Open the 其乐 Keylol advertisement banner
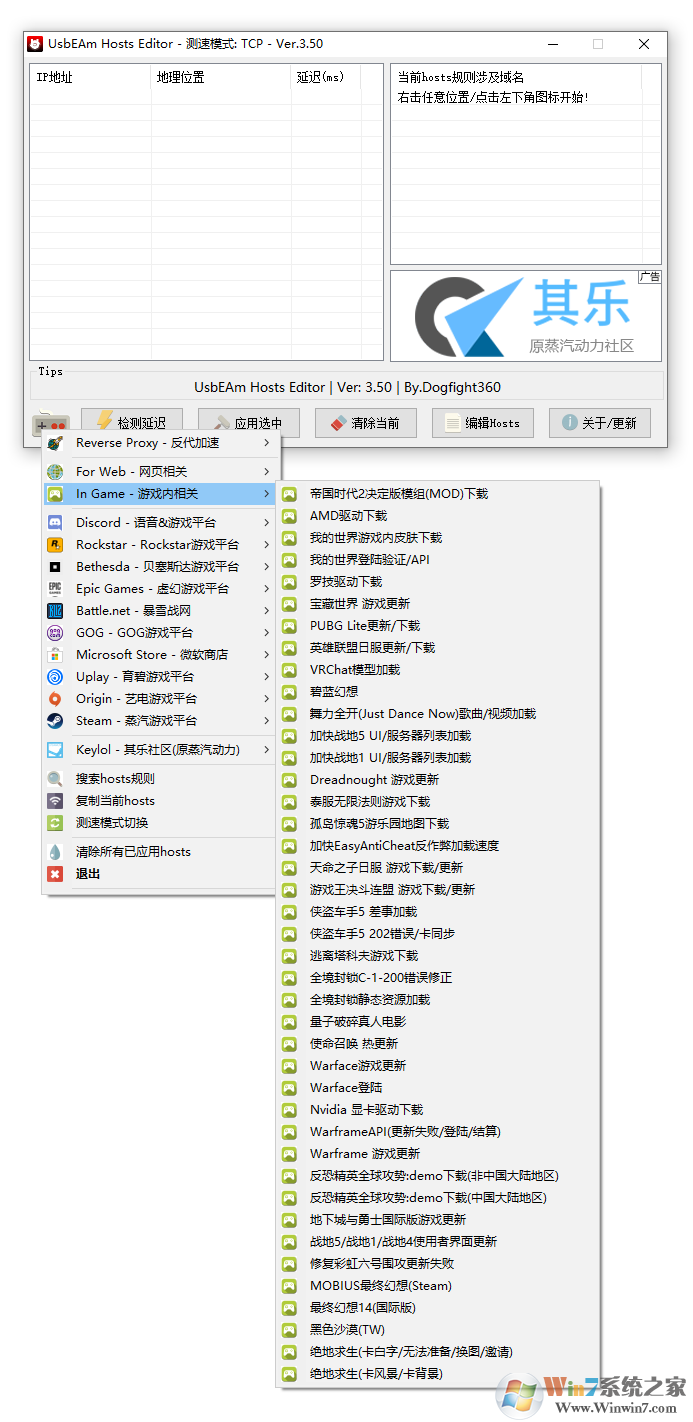The height and width of the screenshot is (1422, 693). (525, 316)
